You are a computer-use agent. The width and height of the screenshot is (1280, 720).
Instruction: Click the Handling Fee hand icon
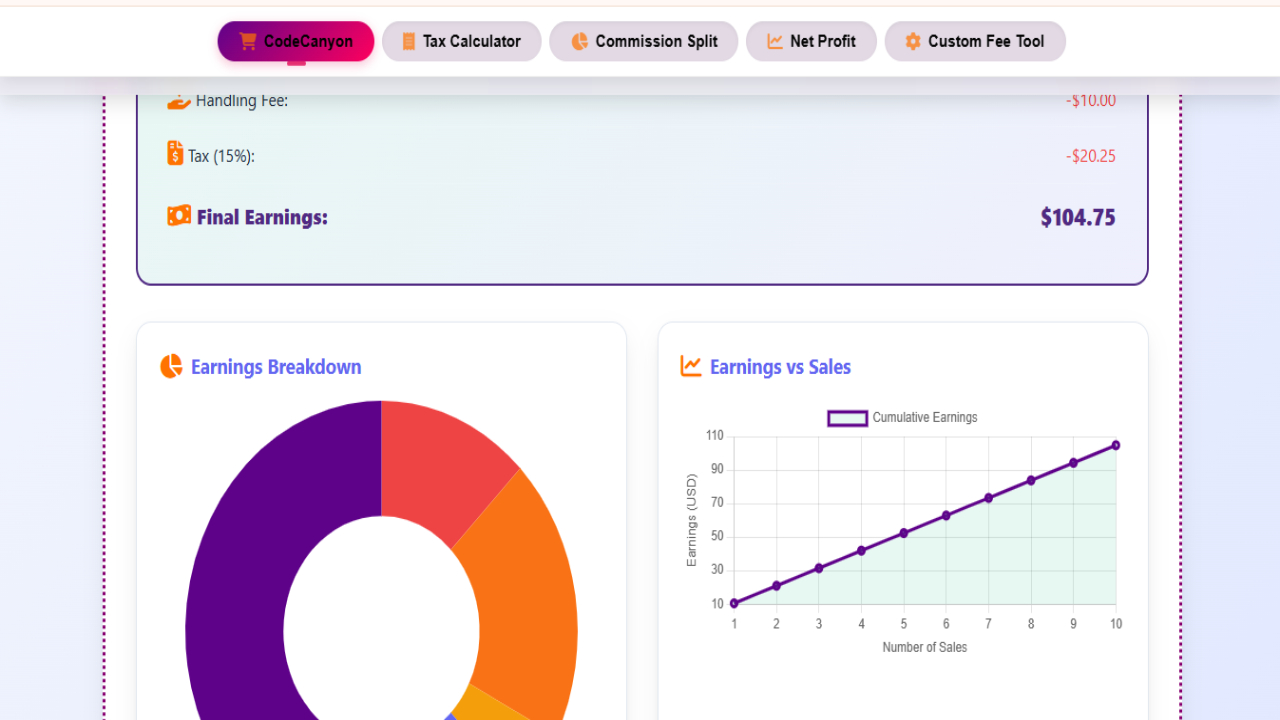178,100
